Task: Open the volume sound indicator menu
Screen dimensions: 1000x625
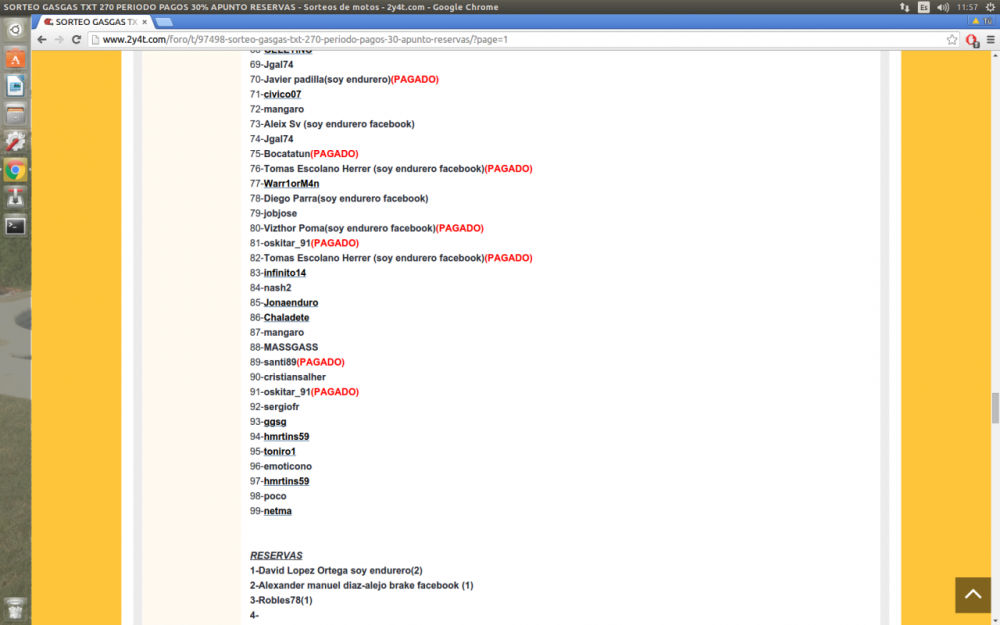Action: tap(943, 7)
